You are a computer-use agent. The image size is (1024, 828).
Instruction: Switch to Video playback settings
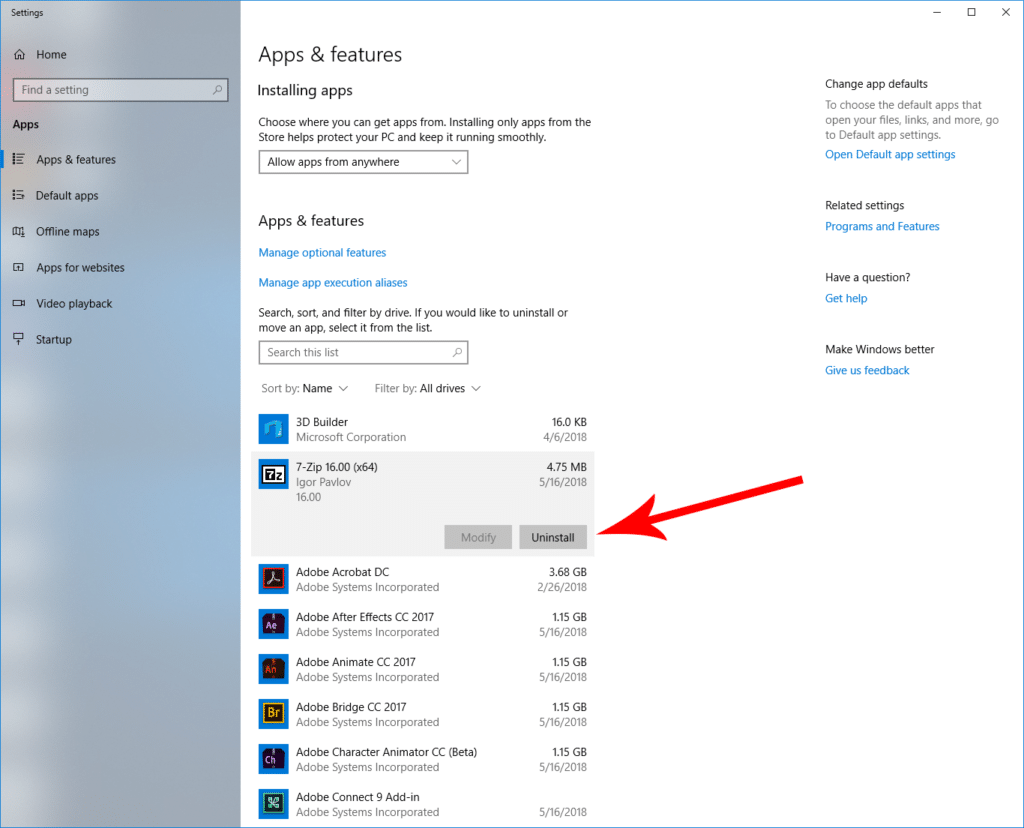pyautogui.click(x=74, y=304)
